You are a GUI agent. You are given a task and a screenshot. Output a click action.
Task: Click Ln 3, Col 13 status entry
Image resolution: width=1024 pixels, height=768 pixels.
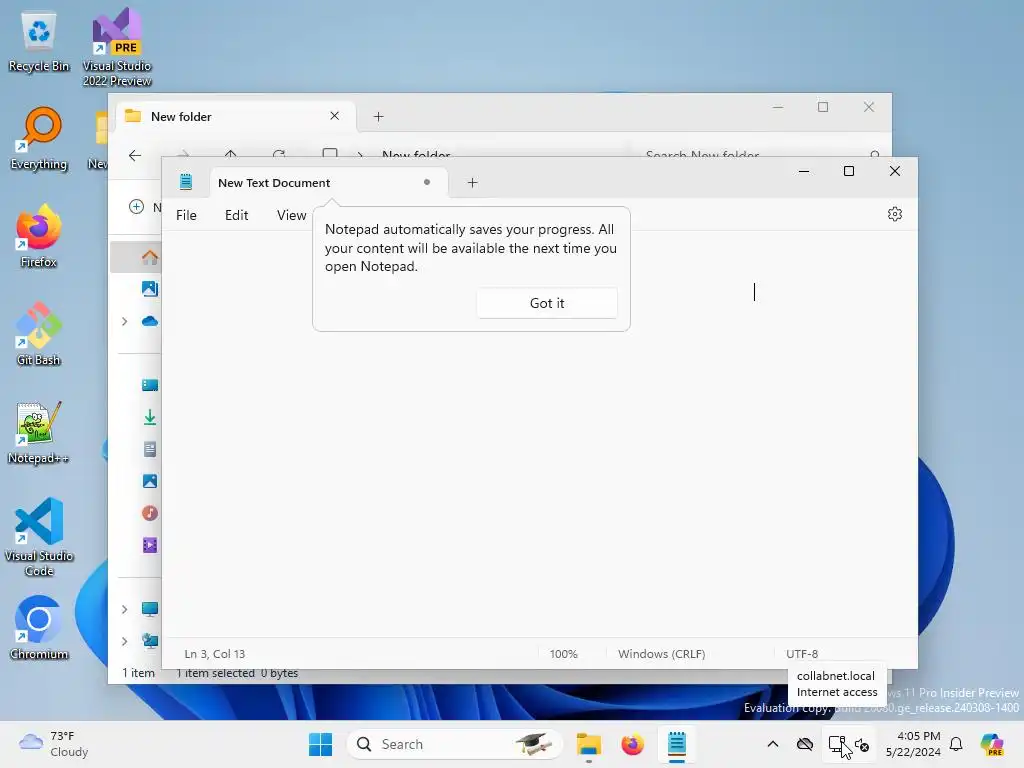pos(214,654)
